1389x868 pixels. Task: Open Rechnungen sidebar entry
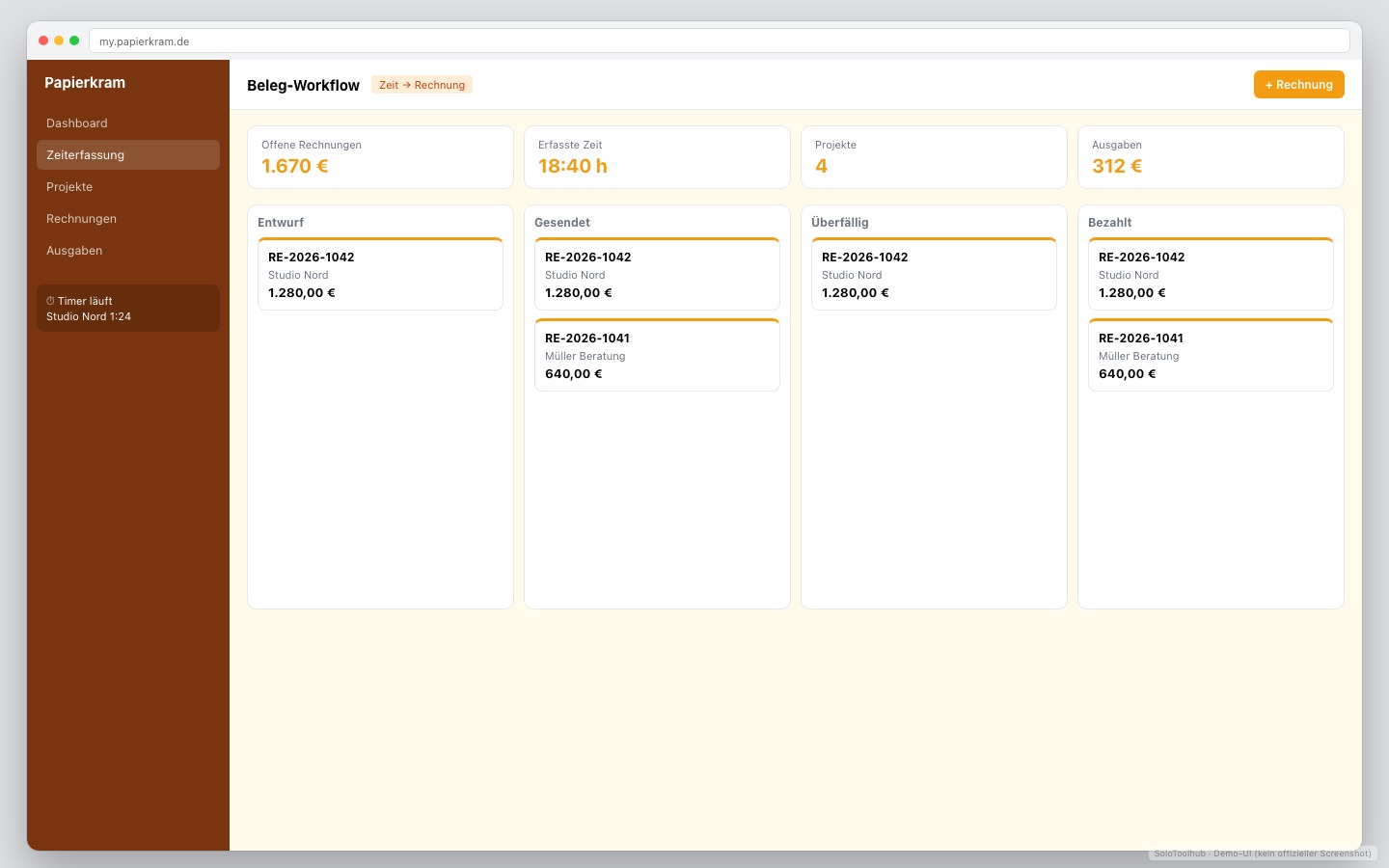[128, 219]
